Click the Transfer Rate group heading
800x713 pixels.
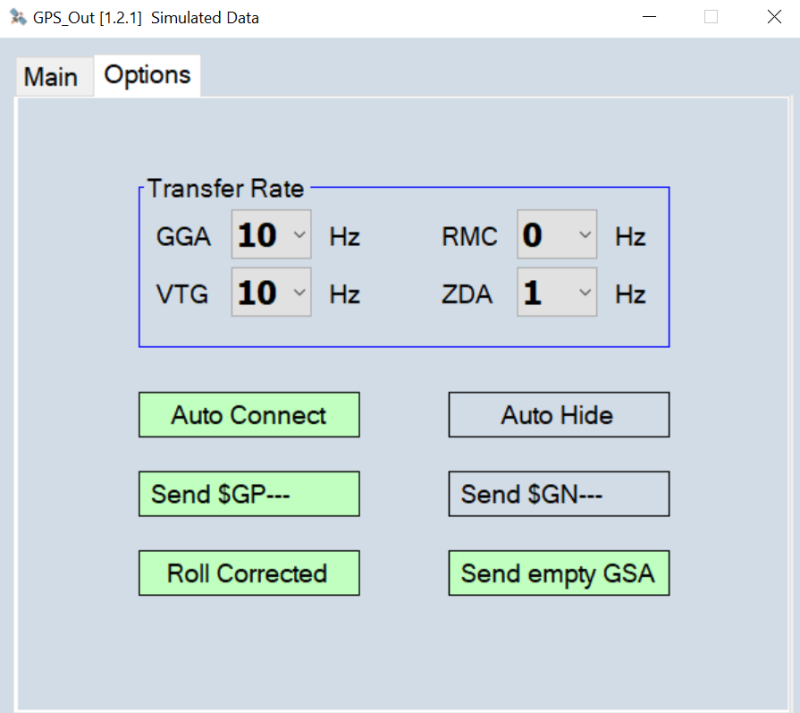226,188
